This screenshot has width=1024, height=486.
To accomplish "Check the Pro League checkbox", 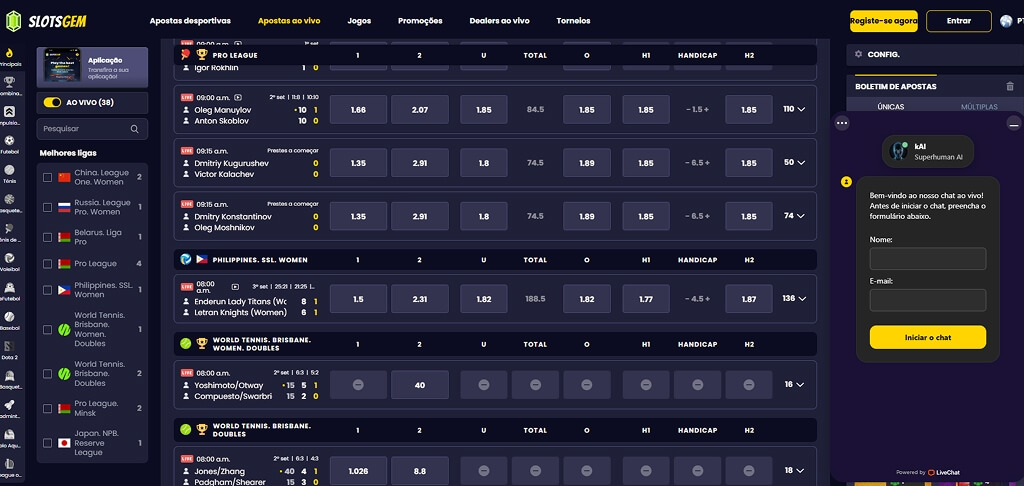I will [x=47, y=264].
